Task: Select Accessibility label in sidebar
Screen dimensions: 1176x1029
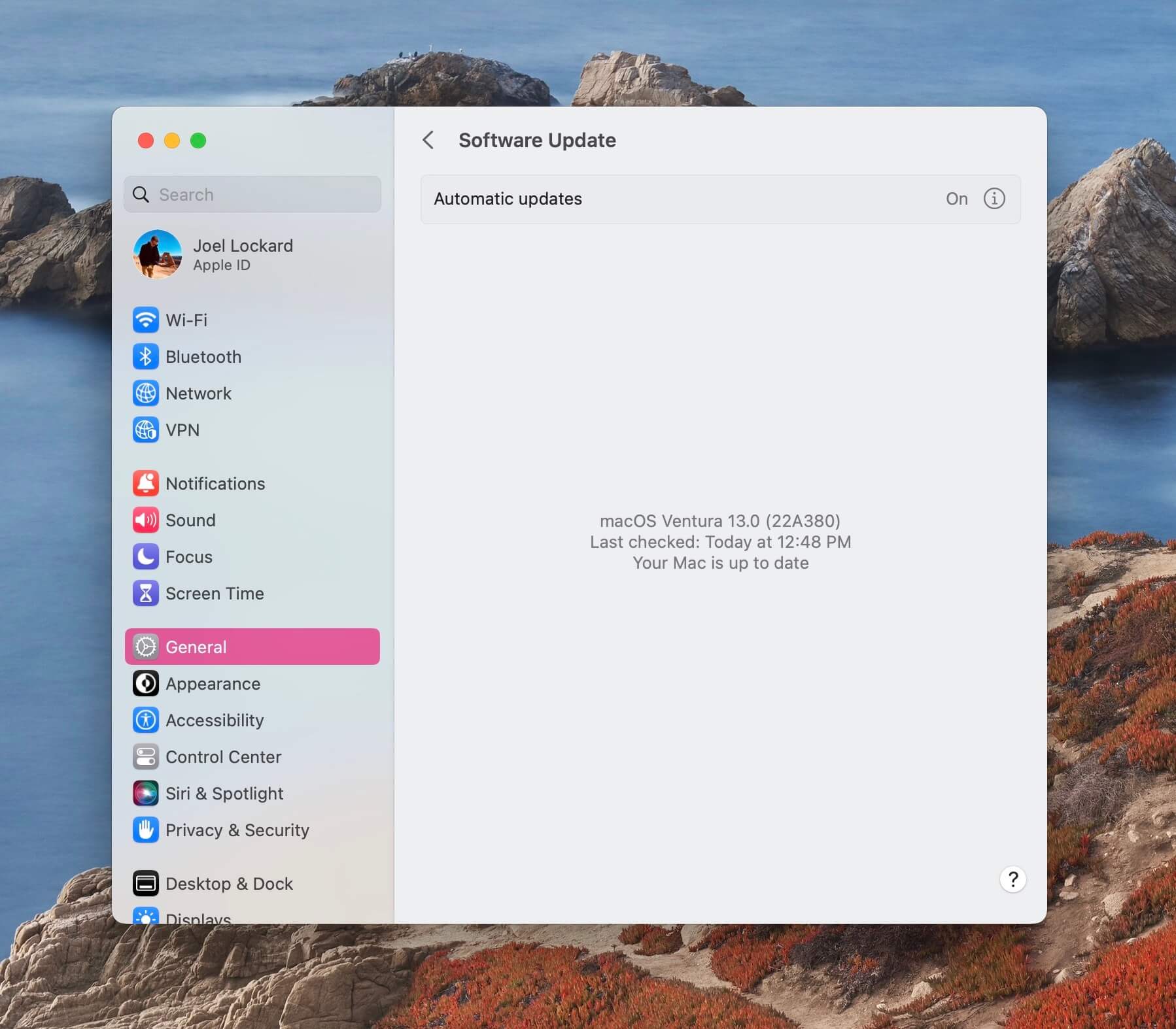Action: 215,720
